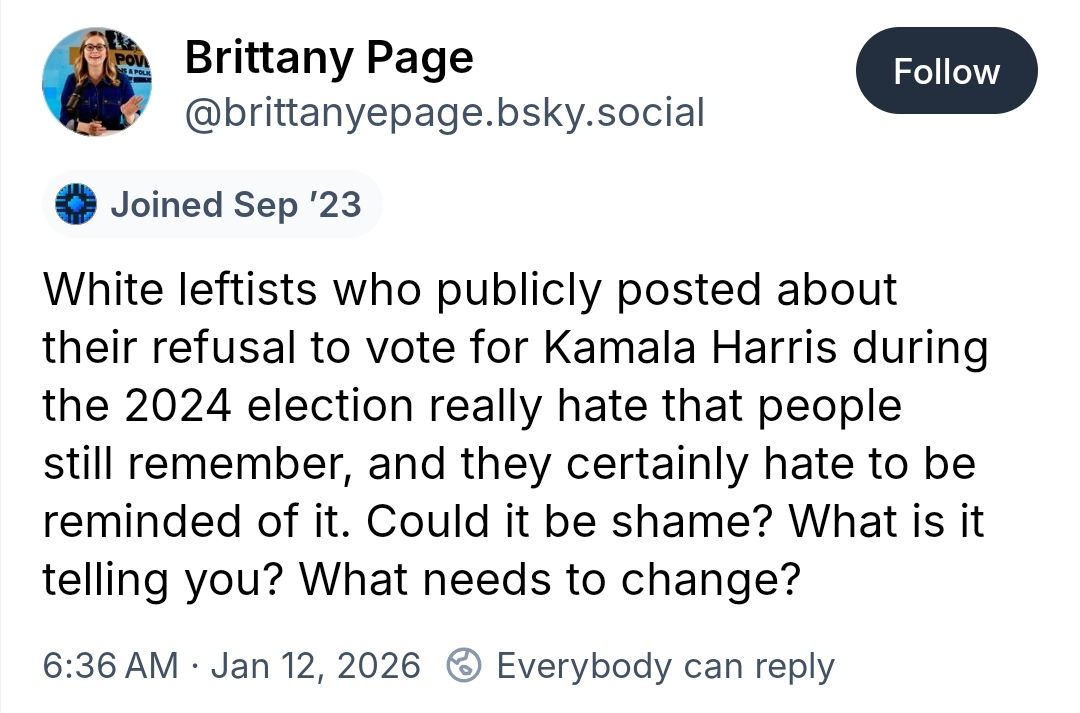
Task: Open the Brittany Page display name link
Action: coord(329,59)
